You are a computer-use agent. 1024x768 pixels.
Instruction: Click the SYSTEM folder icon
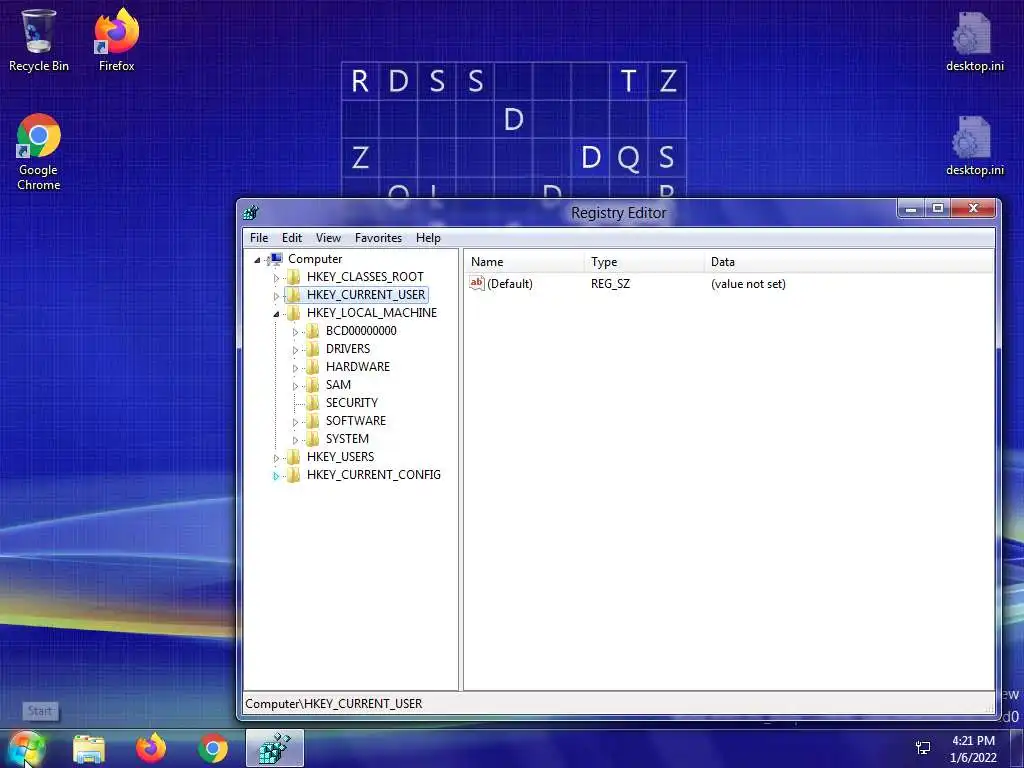(x=313, y=439)
